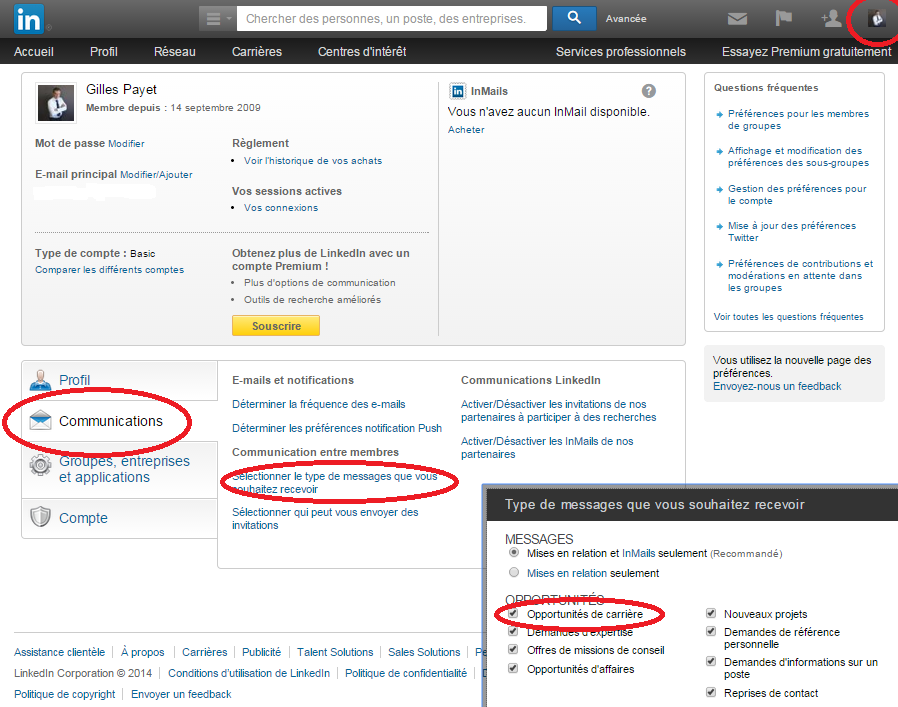Toggle Opportunités d'affaires checkbox

[x=513, y=669]
